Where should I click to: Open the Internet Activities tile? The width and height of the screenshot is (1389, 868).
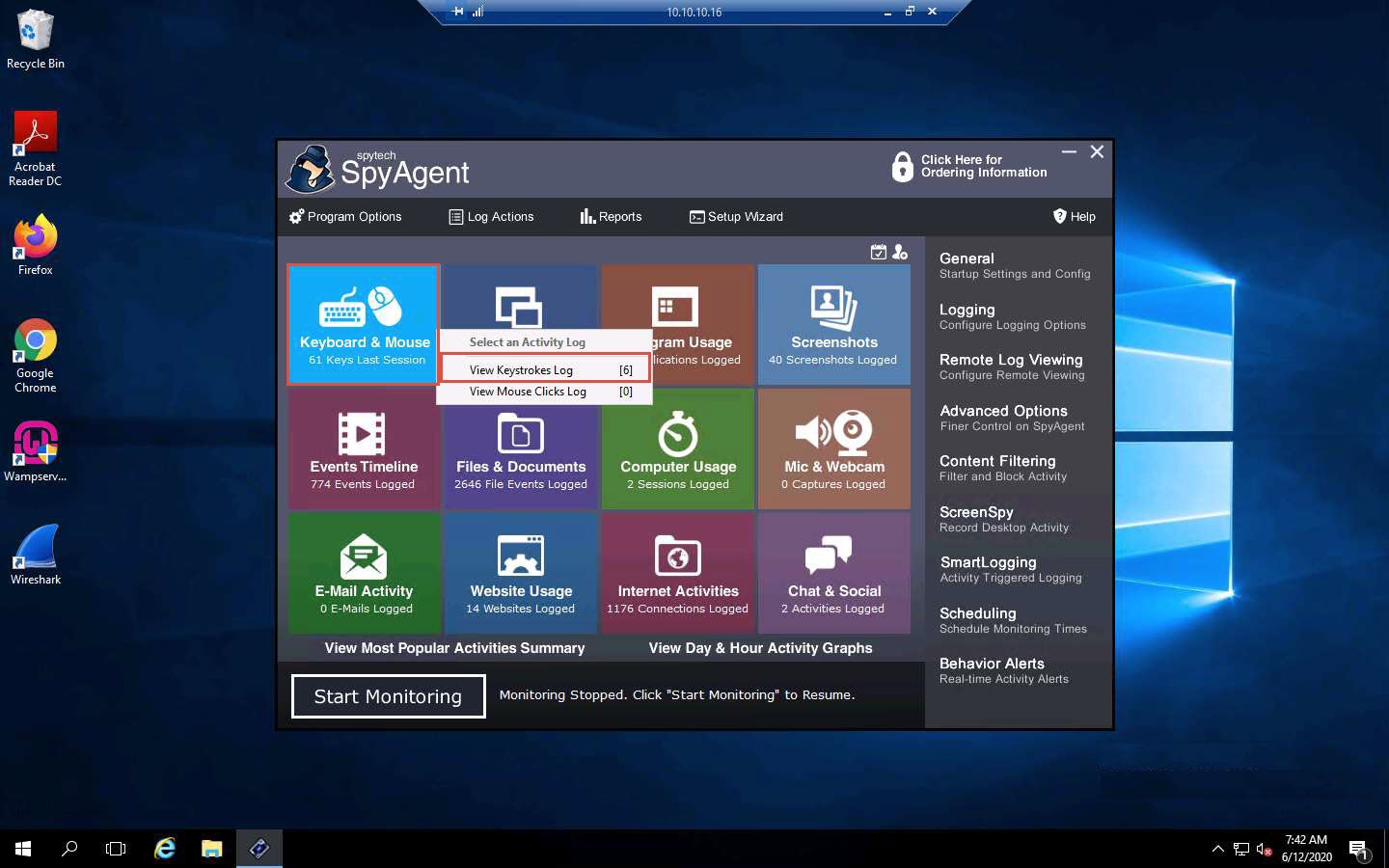678,573
